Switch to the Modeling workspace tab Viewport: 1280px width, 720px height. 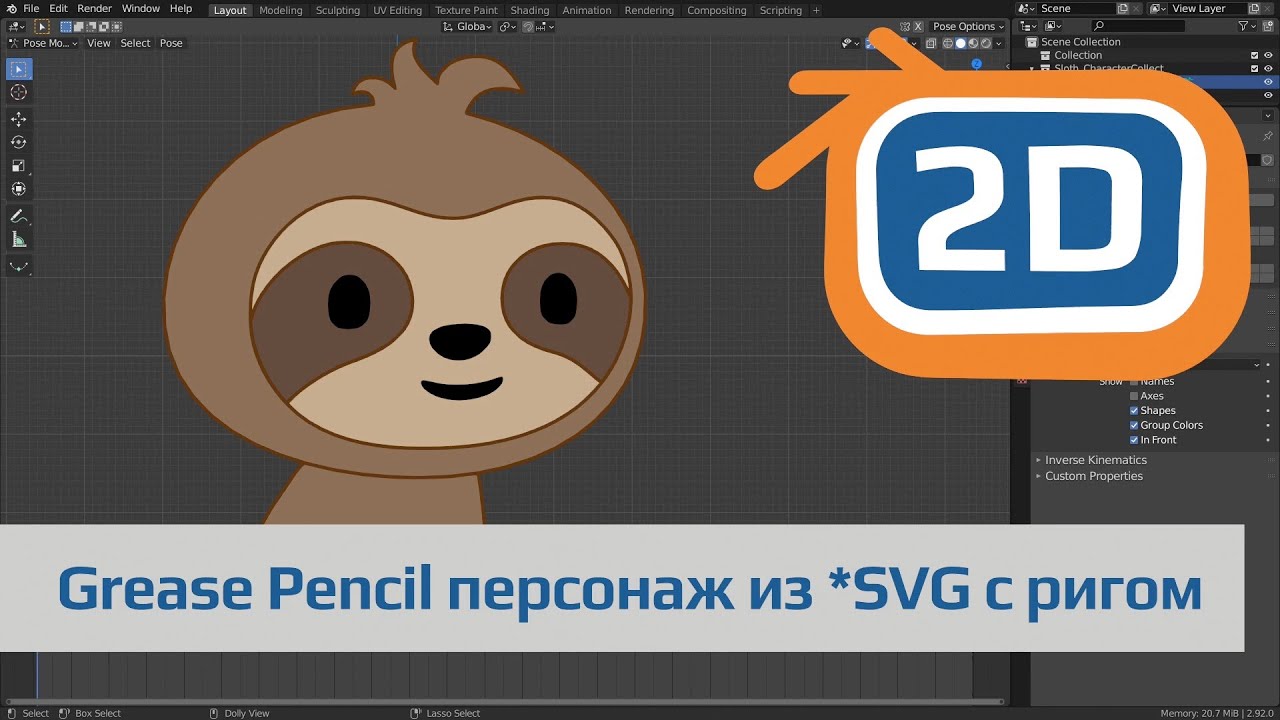click(281, 10)
